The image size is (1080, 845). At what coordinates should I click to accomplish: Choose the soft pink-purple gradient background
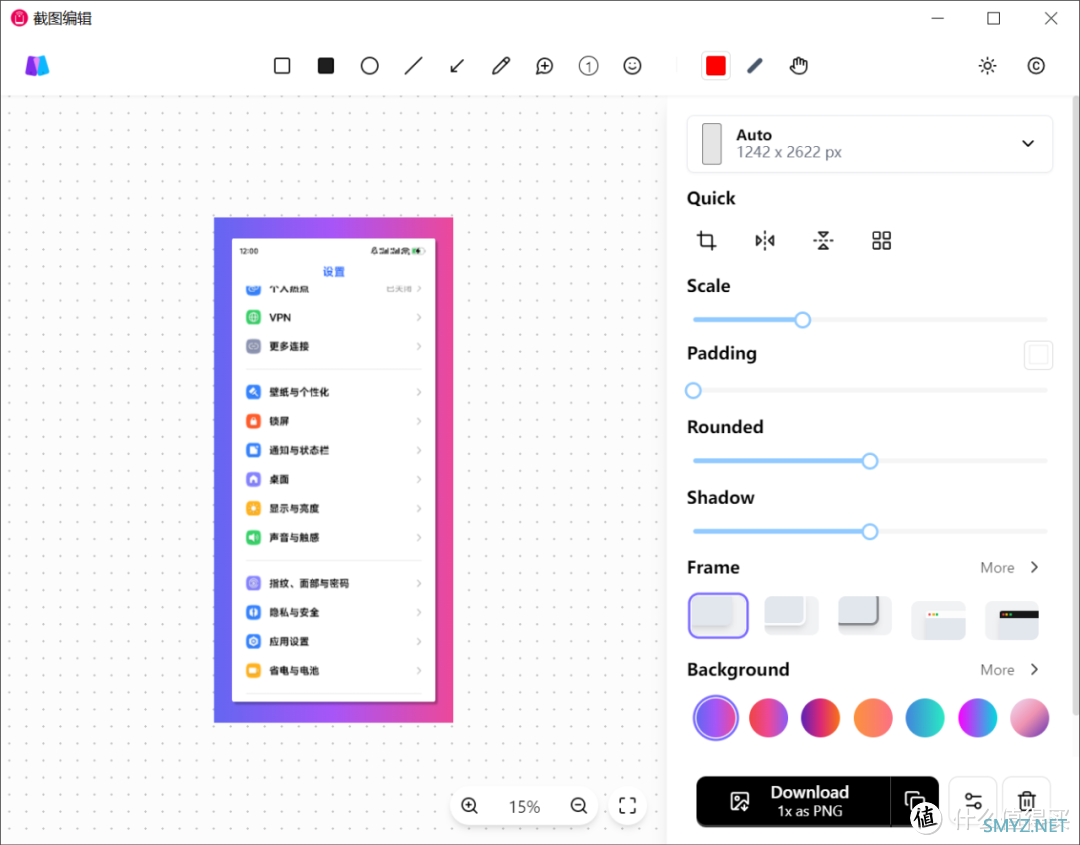point(1030,718)
